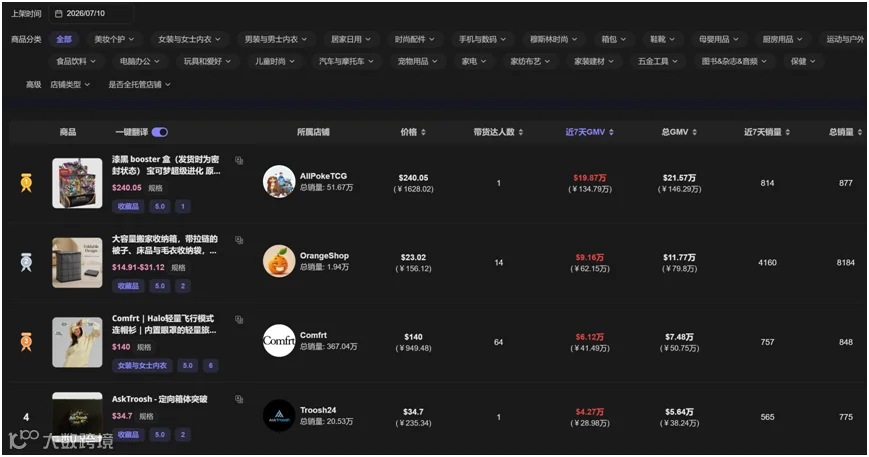Image resolution: width=869 pixels, height=457 pixels.
Task: Open the 电脑办公 category
Action: tap(140, 61)
